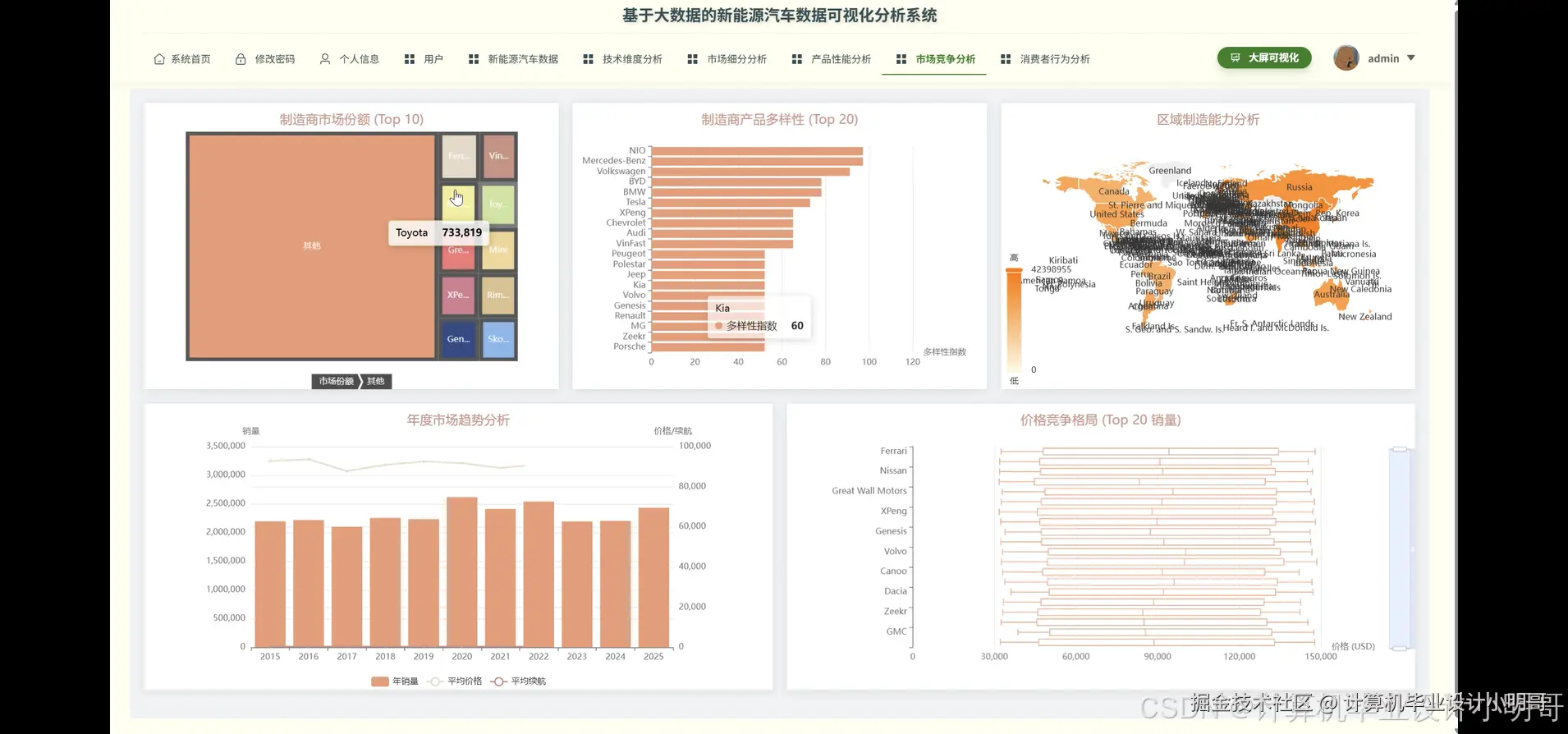Click the 区域制造能力分析 title
The width and height of the screenshot is (1568, 734).
(1208, 119)
